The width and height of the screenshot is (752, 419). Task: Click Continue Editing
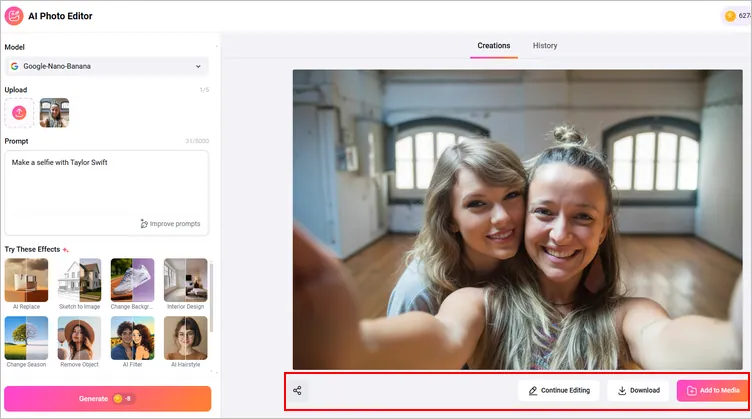pos(559,390)
